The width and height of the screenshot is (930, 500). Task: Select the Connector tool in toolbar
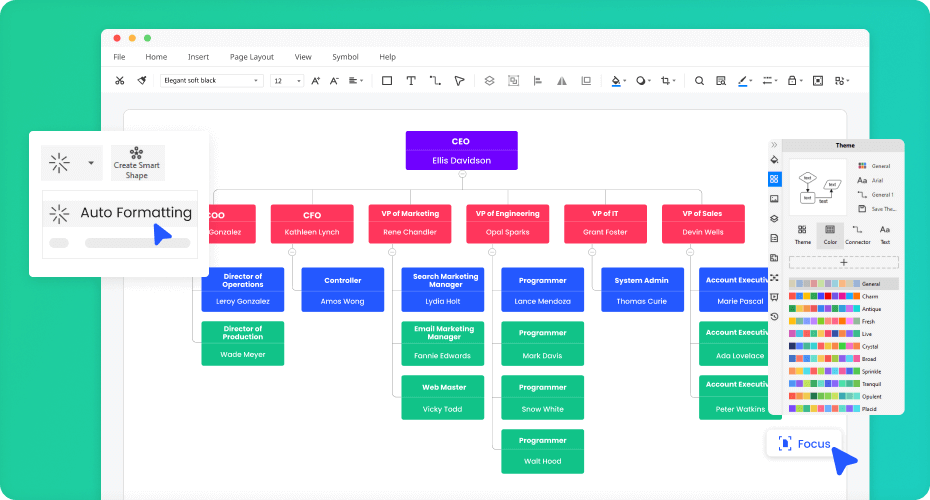pyautogui.click(x=435, y=81)
